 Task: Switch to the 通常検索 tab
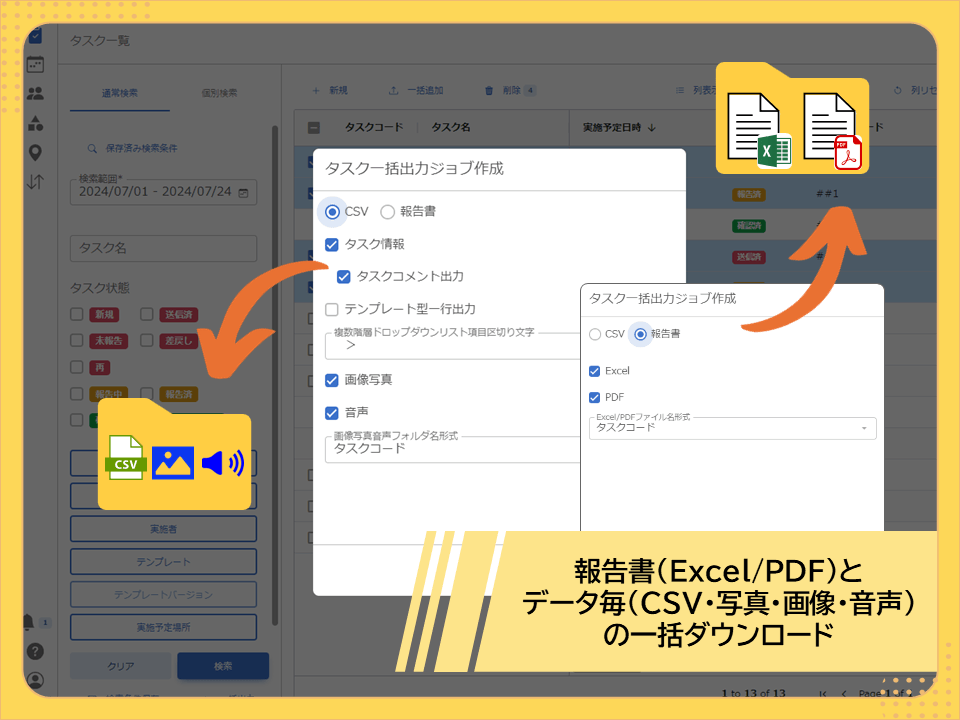point(120,93)
